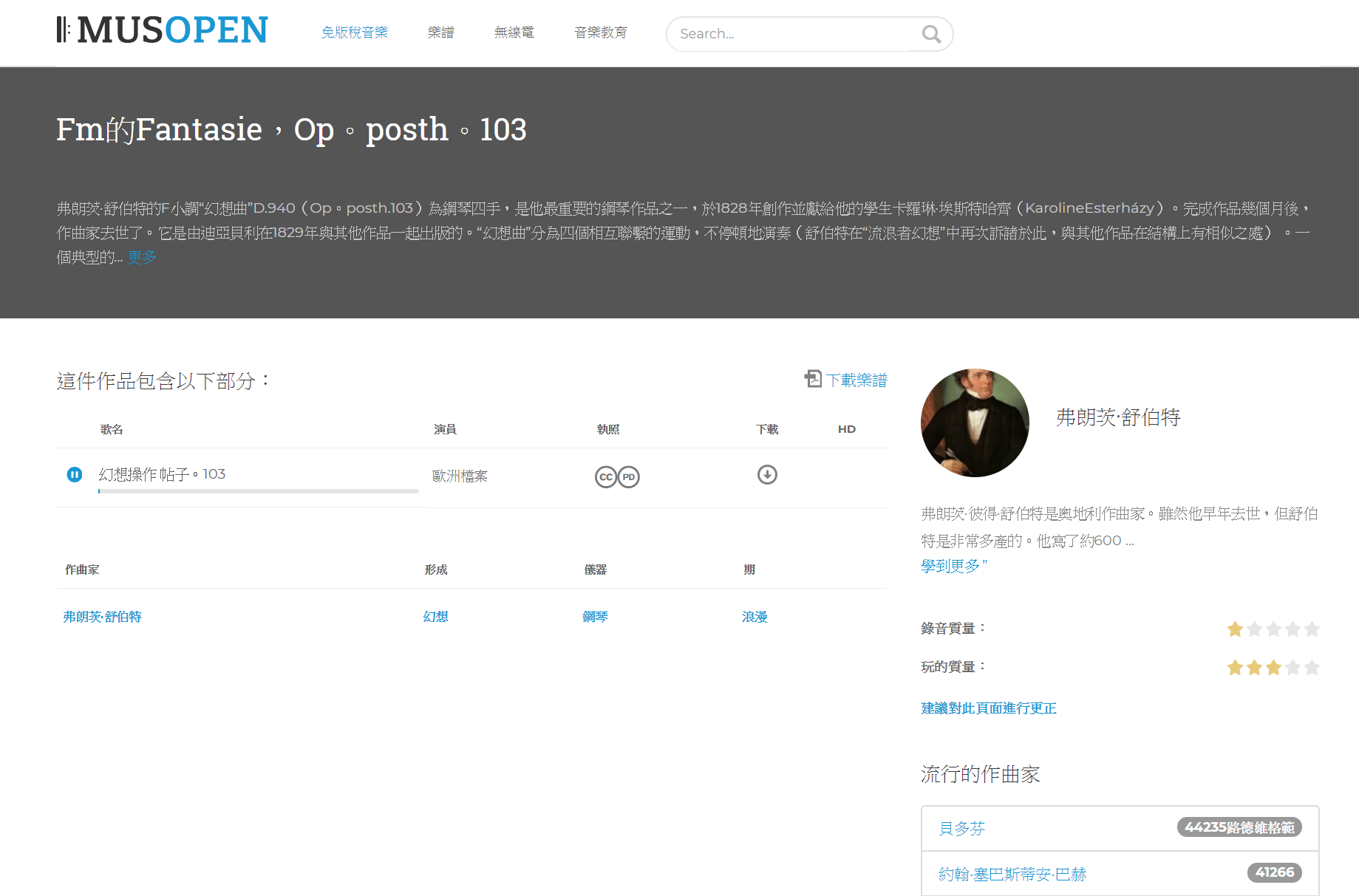
Task: Click 建議對此頁面進行更正 link
Action: 989,708
